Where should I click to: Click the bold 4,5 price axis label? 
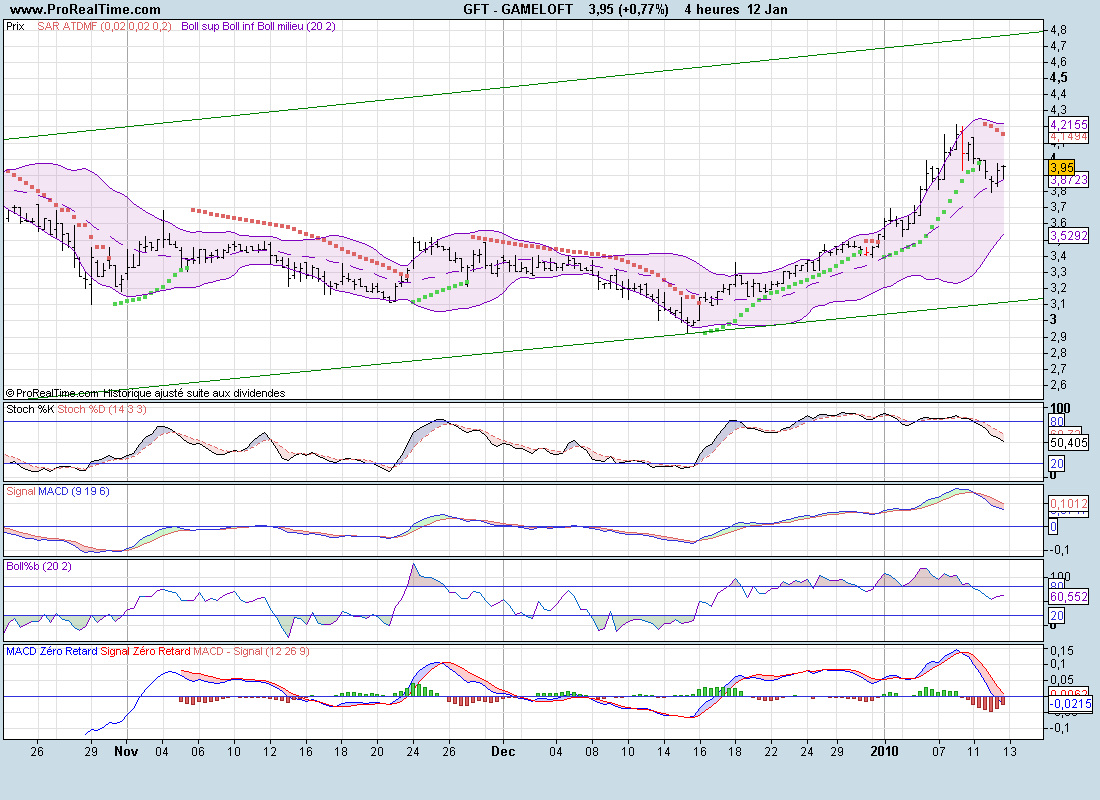tap(1059, 78)
